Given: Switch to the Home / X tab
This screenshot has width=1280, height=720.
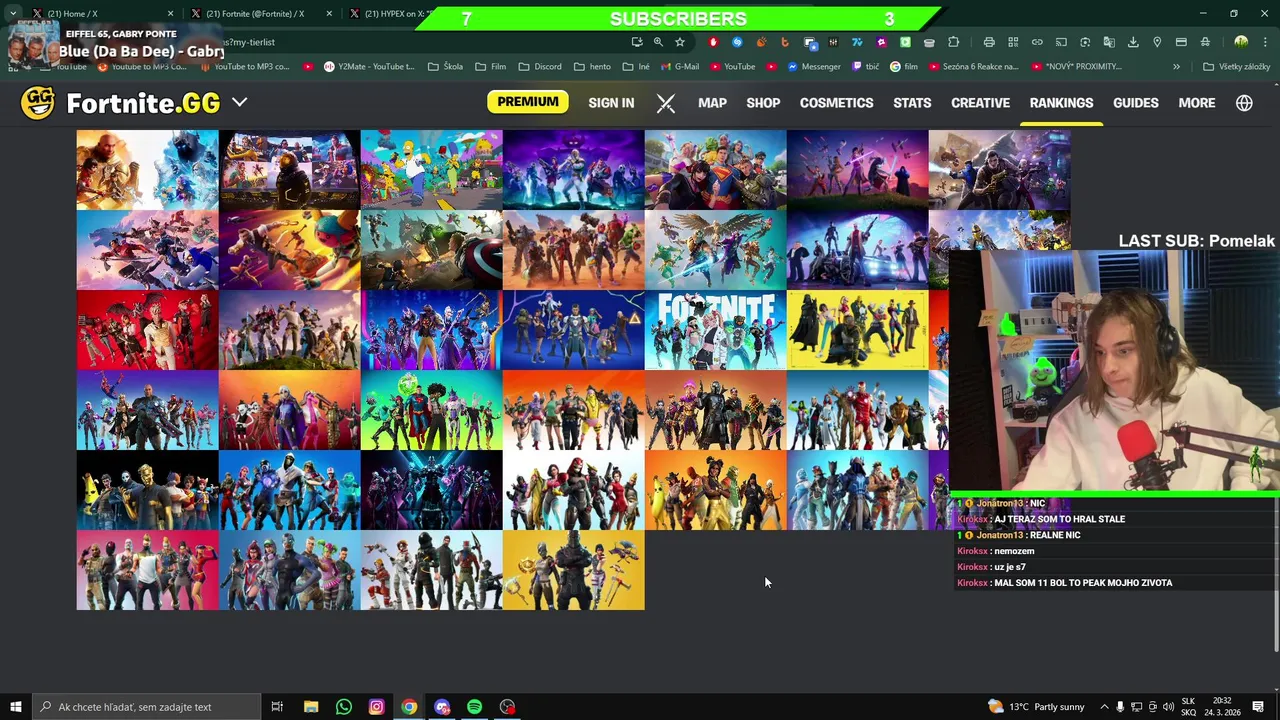Looking at the screenshot, I should point(103,14).
